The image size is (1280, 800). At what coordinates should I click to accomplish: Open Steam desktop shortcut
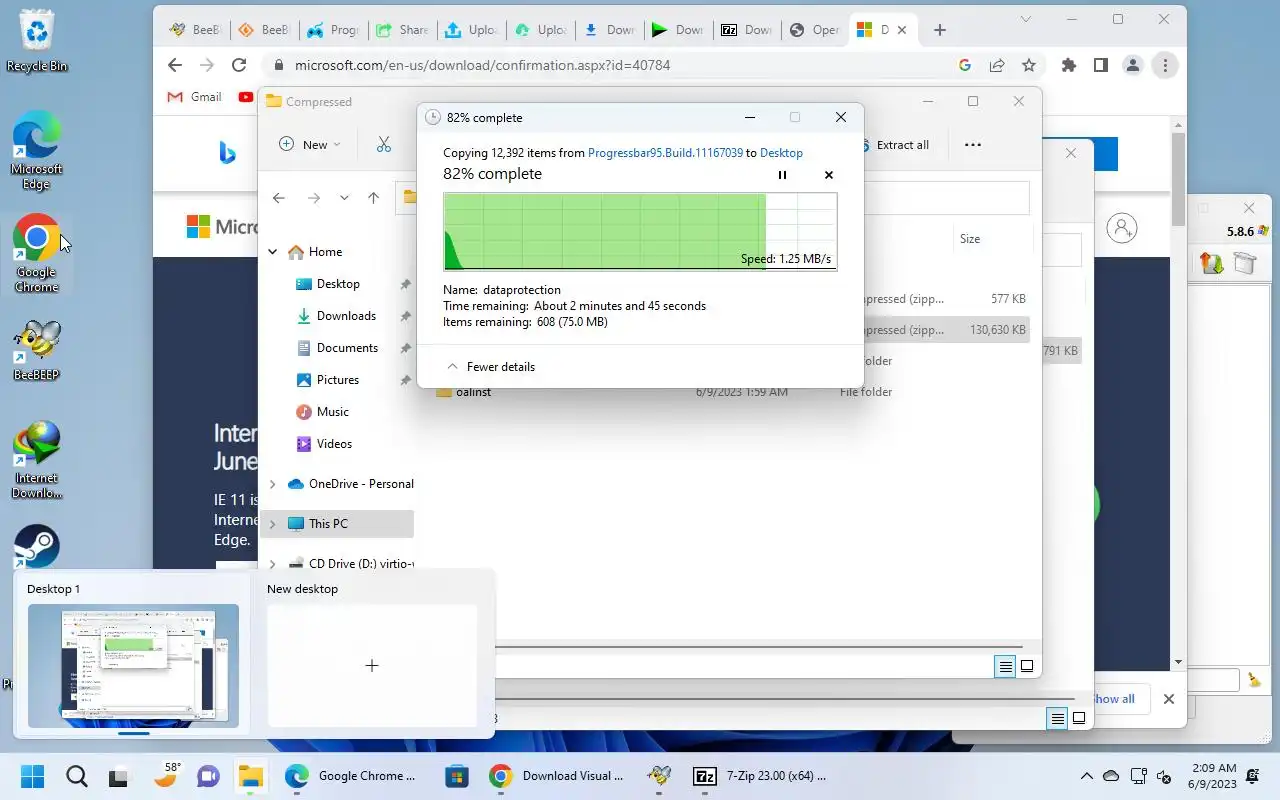37,548
